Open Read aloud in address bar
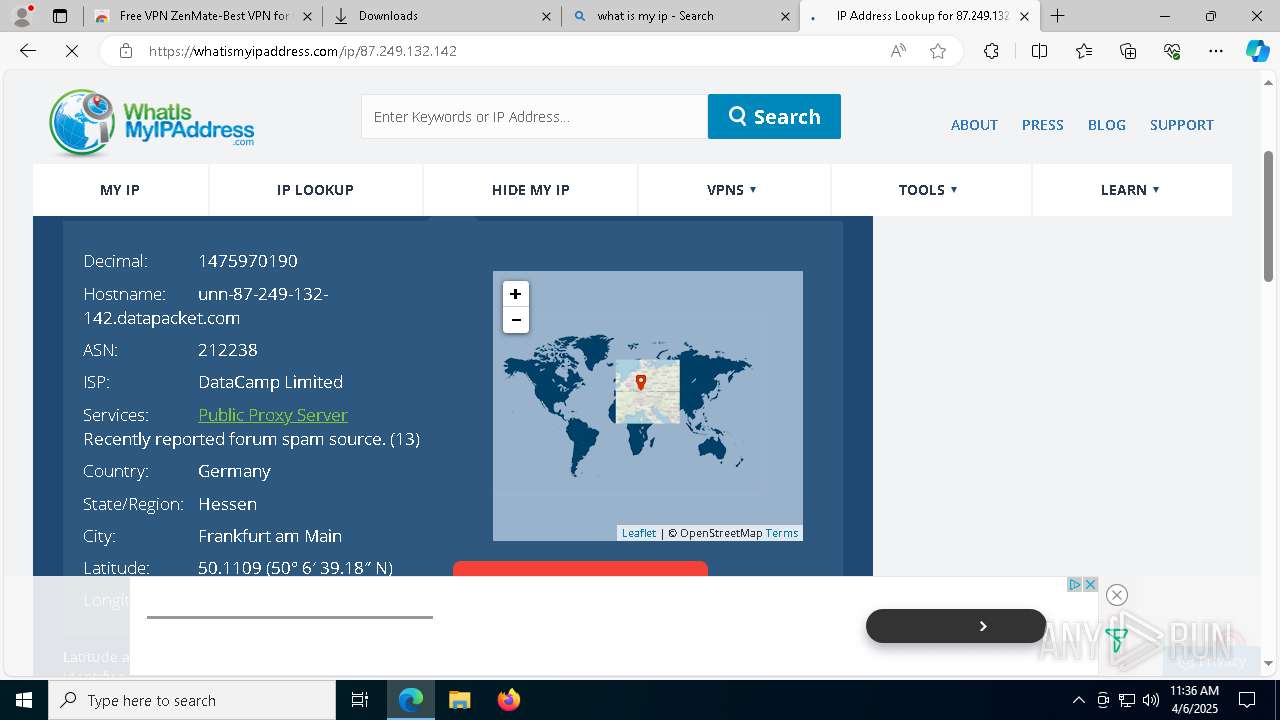The height and width of the screenshot is (720, 1280). click(898, 51)
